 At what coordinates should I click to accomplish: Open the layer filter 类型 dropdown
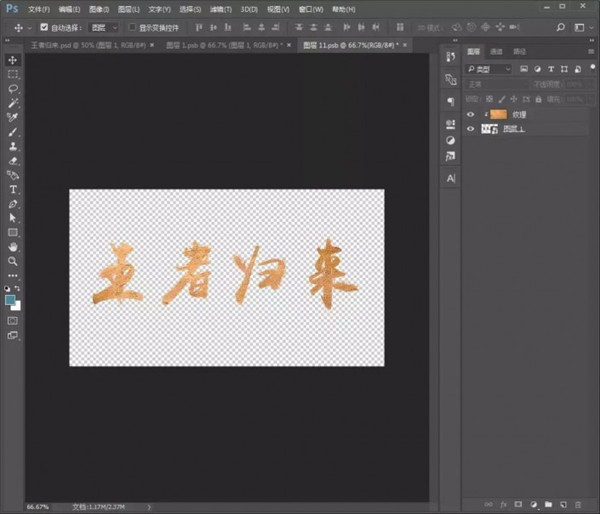[x=489, y=69]
